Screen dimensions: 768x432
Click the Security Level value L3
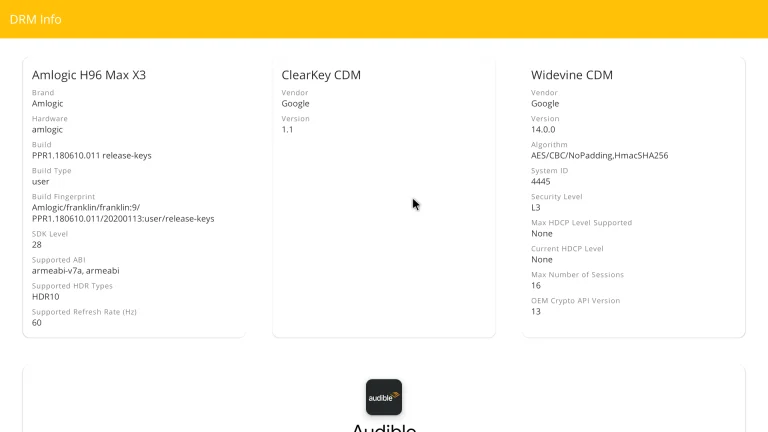click(536, 207)
